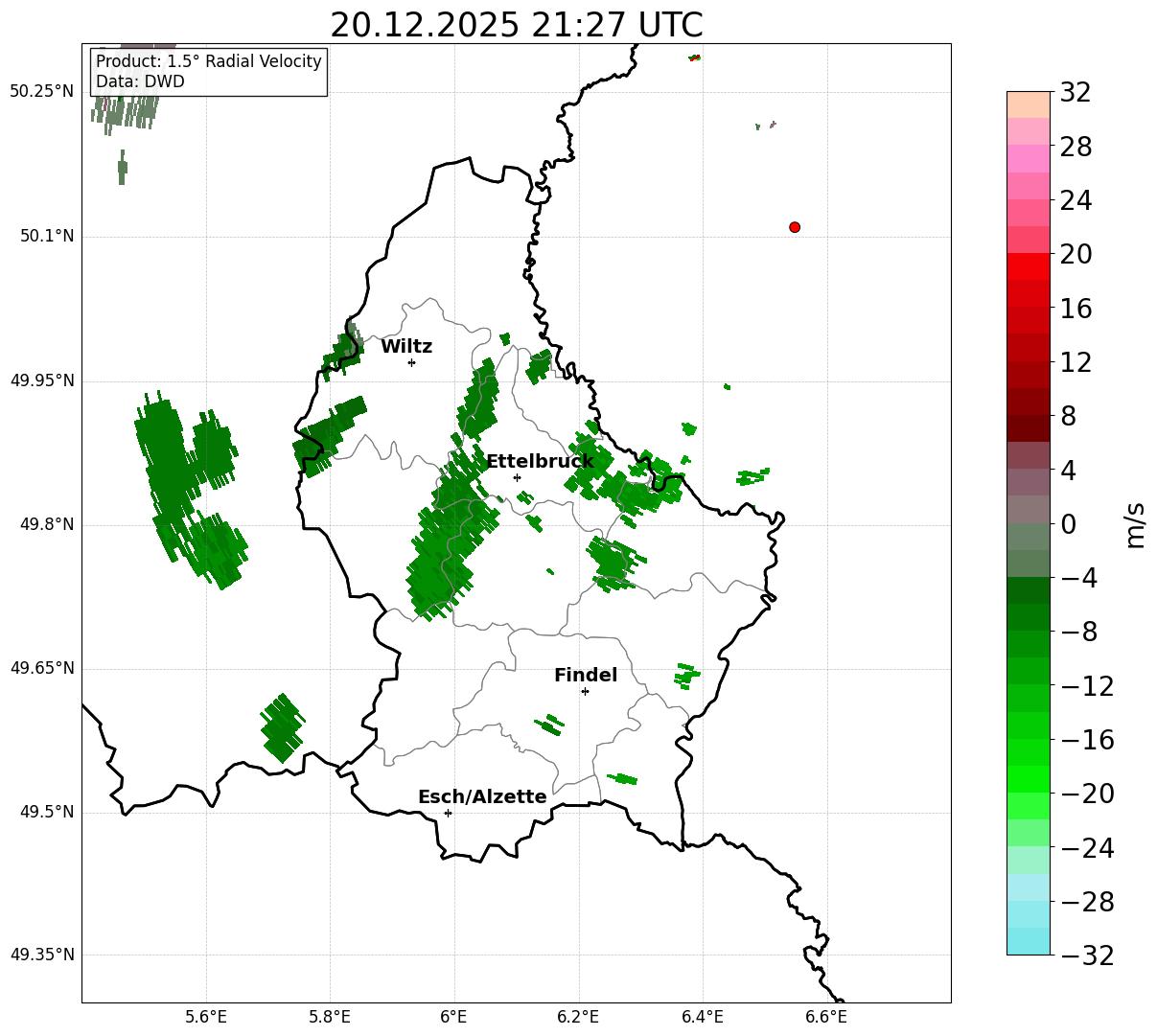The image size is (1157, 1036).
Task: Click the Product: 1.5° Radial Velocity text
Action: coord(209,61)
